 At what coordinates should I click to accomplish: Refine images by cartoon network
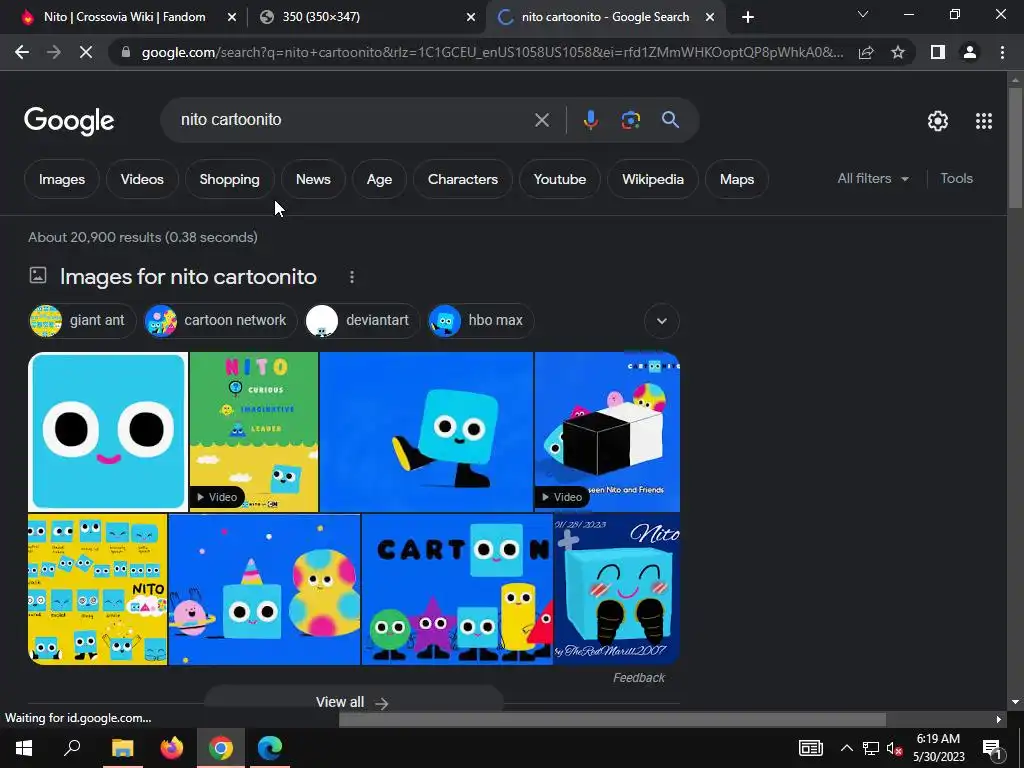(220, 321)
